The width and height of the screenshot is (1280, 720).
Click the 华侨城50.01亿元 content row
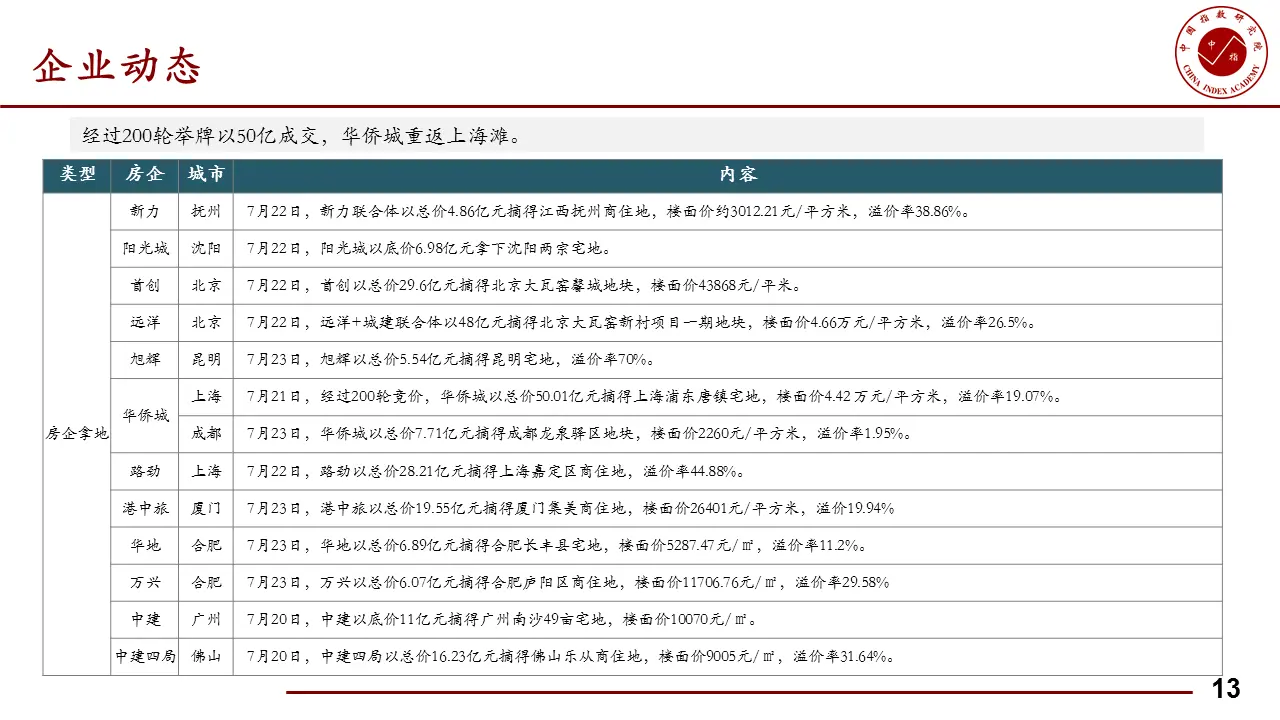point(728,397)
